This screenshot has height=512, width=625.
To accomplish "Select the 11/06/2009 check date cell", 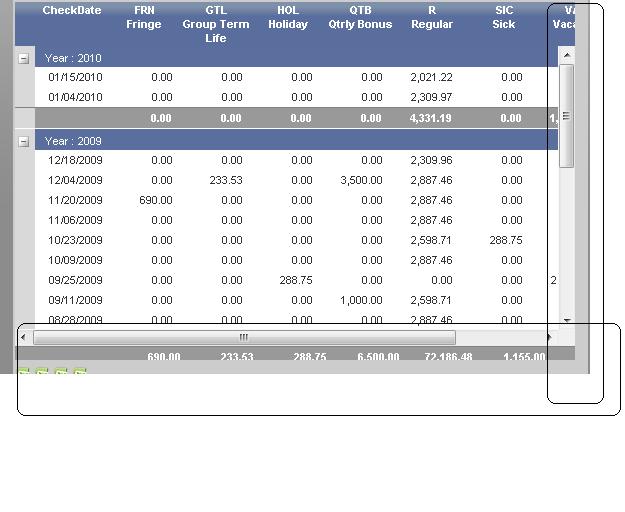I will tap(75, 220).
